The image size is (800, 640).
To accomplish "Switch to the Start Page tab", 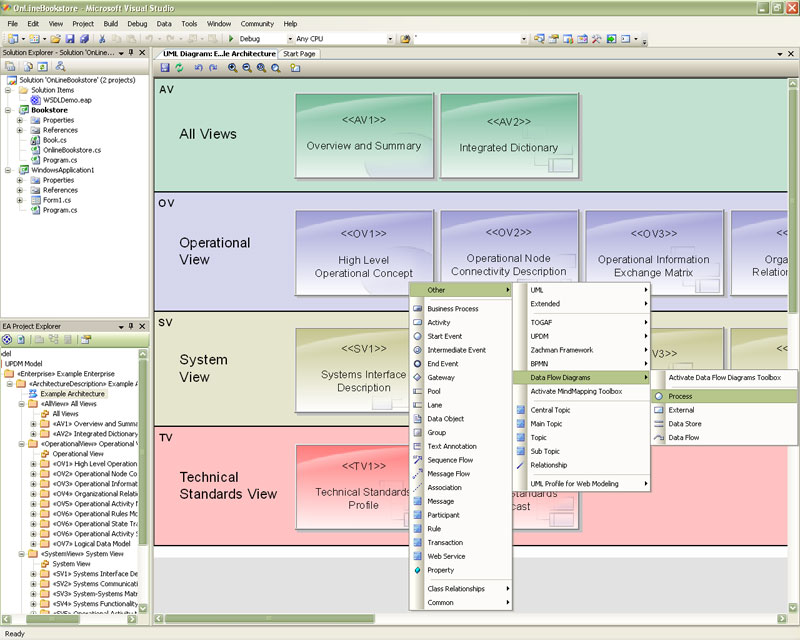I will 300,53.
